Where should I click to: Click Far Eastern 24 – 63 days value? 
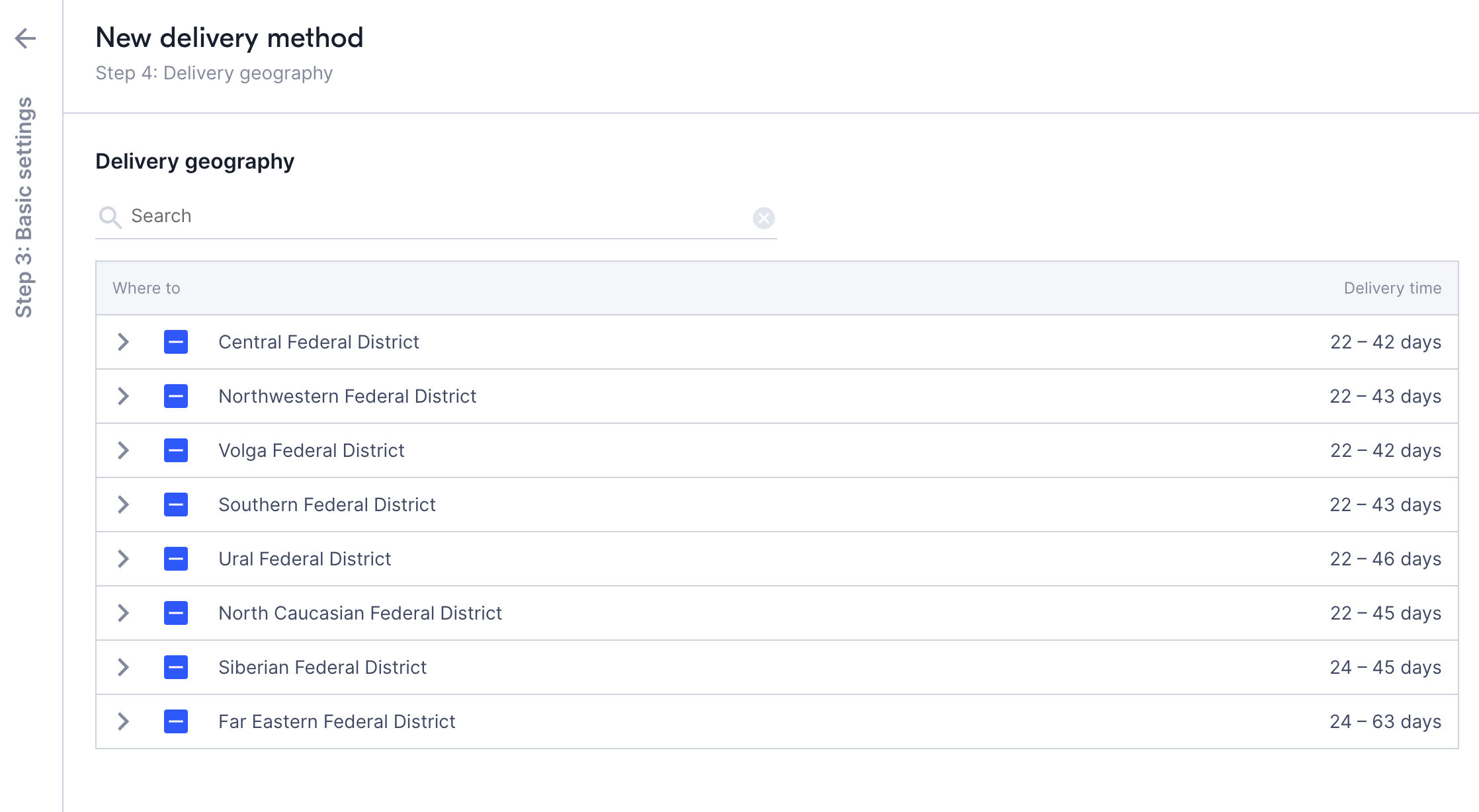tap(1385, 721)
